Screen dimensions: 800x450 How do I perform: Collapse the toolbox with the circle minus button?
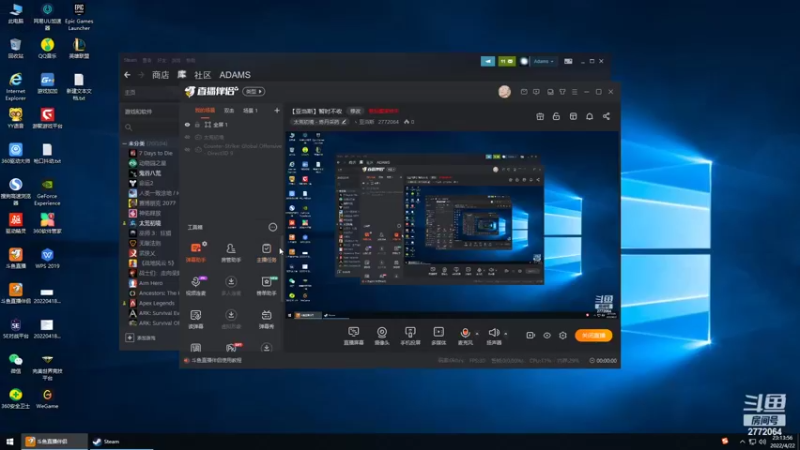(273, 227)
